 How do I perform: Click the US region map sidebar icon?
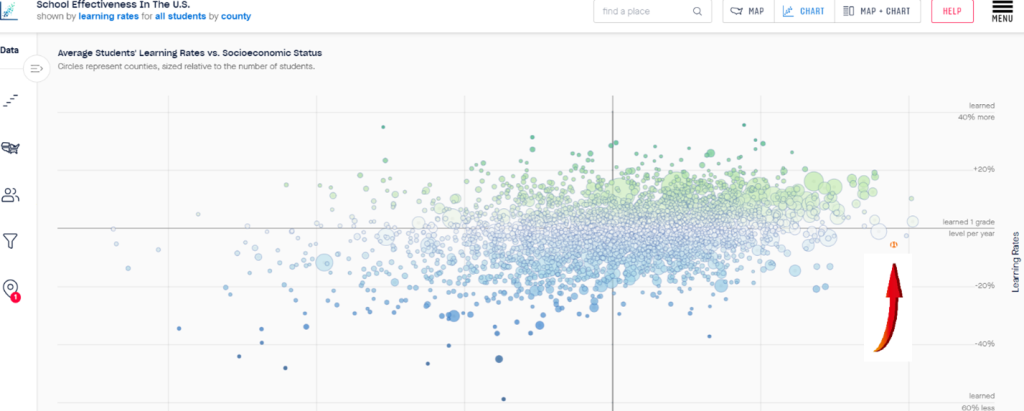pyautogui.click(x=11, y=148)
